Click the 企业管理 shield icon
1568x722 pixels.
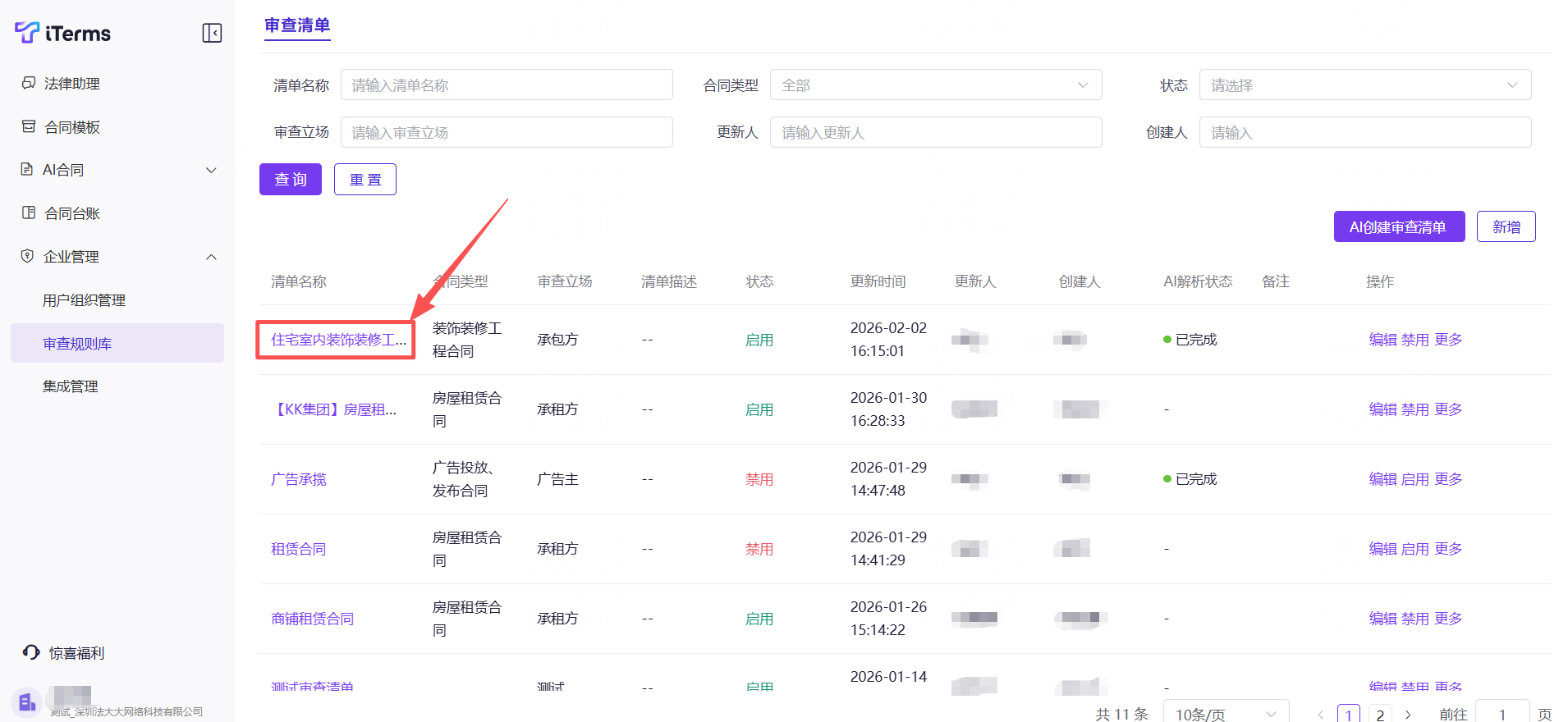pyautogui.click(x=27, y=256)
